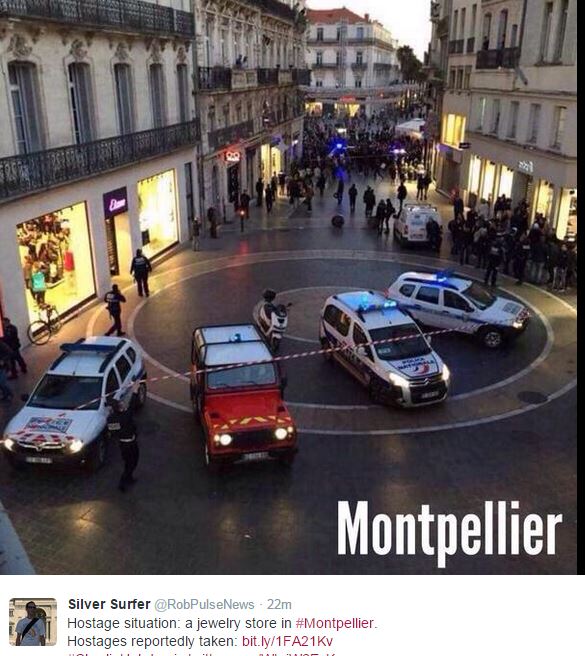Click the red fire service jeep in photo
The image size is (585, 656).
[243, 396]
